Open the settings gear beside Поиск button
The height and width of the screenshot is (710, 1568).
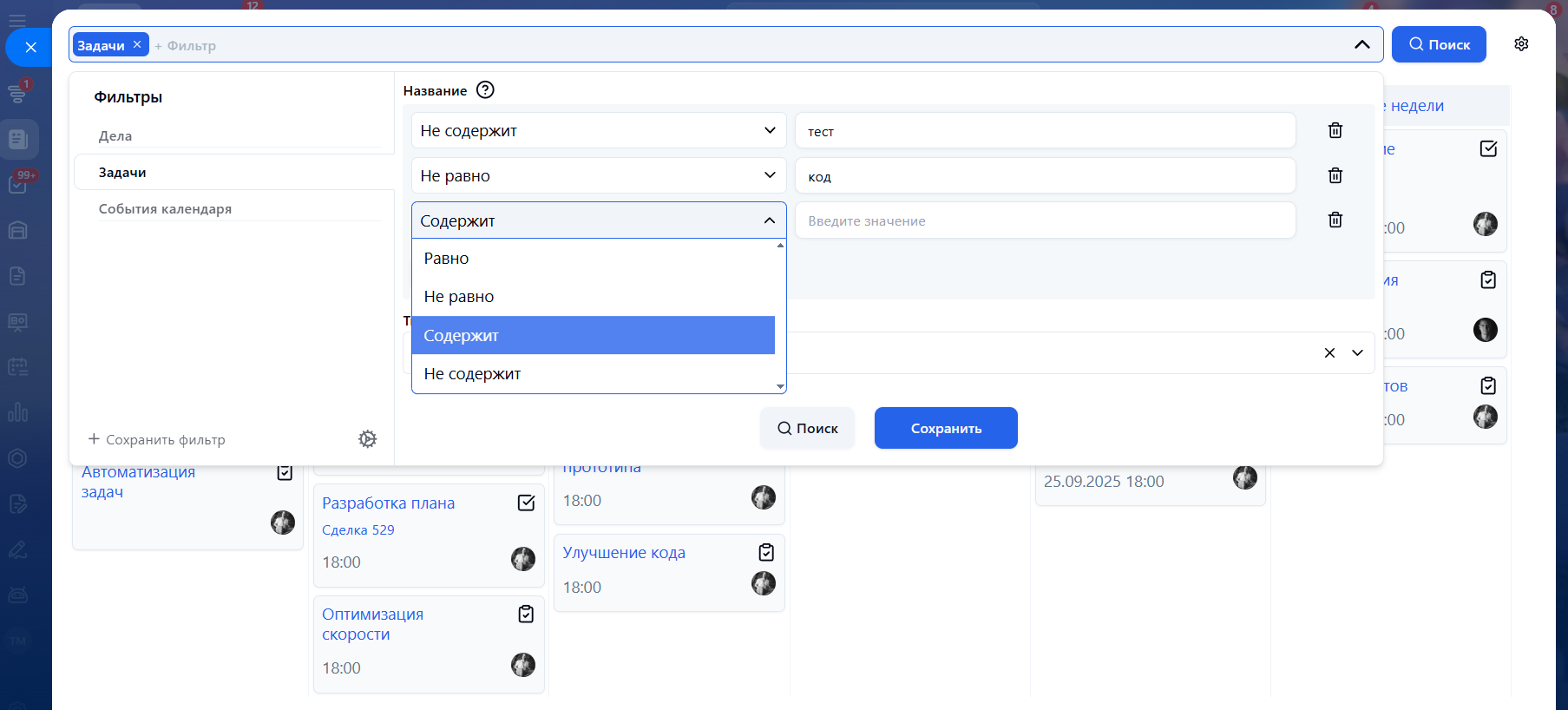[x=1520, y=44]
